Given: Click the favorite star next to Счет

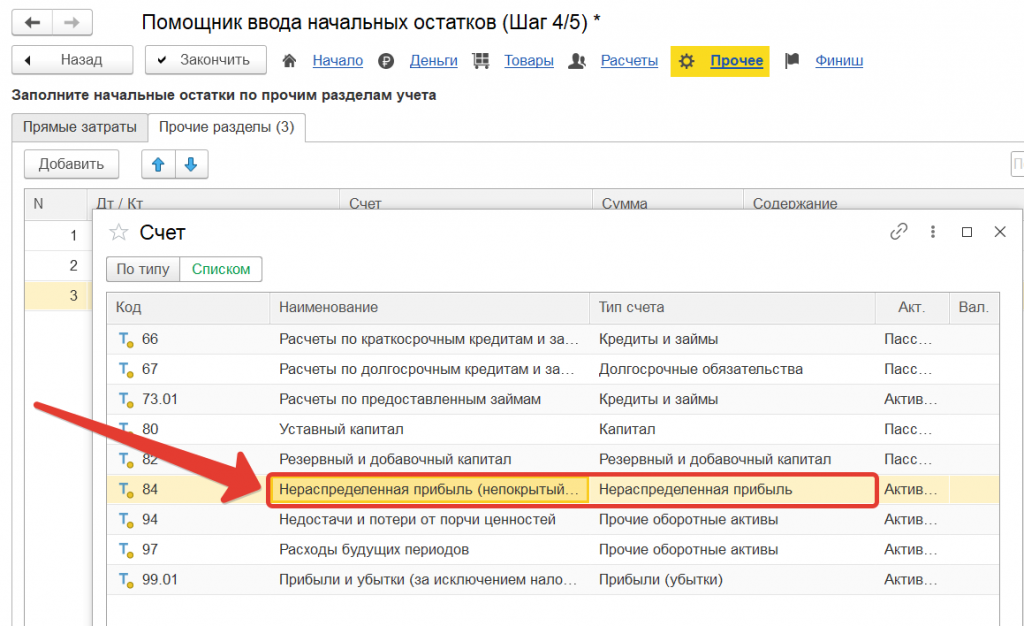Looking at the screenshot, I should [119, 232].
